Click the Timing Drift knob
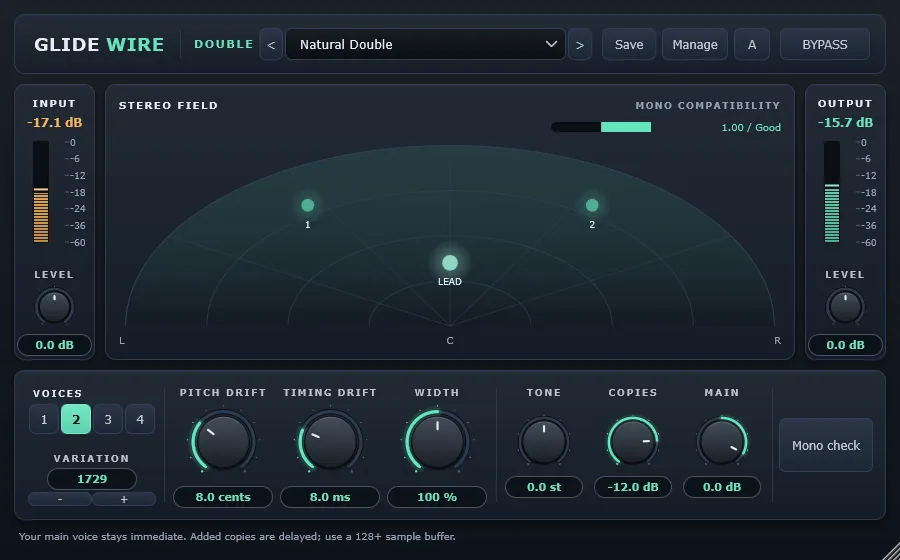900x560 pixels. pos(329,442)
